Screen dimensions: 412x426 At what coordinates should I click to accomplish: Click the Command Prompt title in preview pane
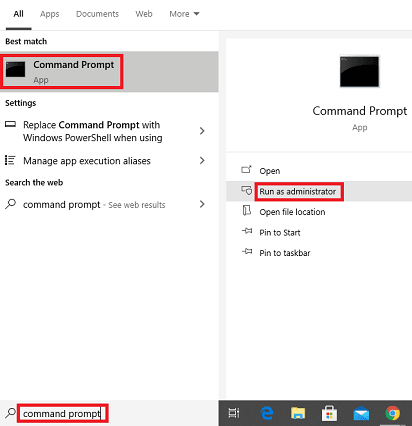[360, 111]
